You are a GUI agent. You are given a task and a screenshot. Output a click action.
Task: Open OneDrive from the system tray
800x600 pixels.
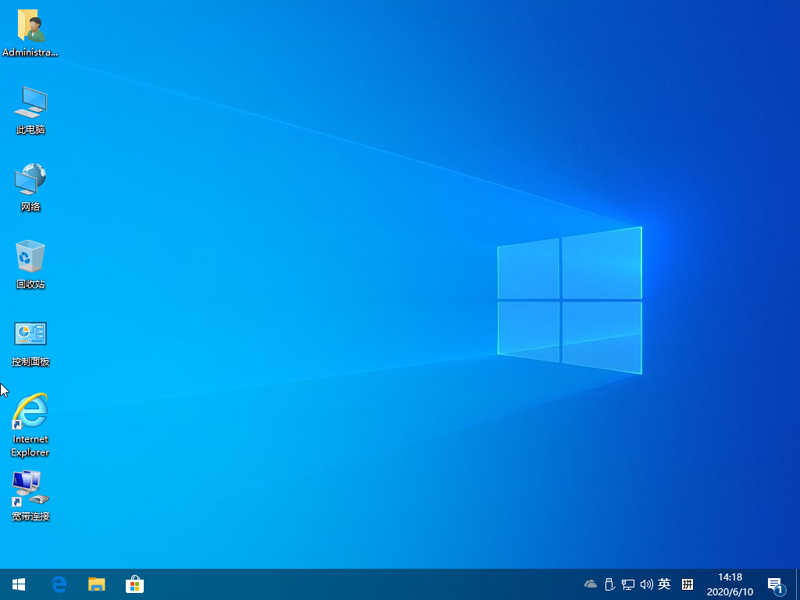590,584
